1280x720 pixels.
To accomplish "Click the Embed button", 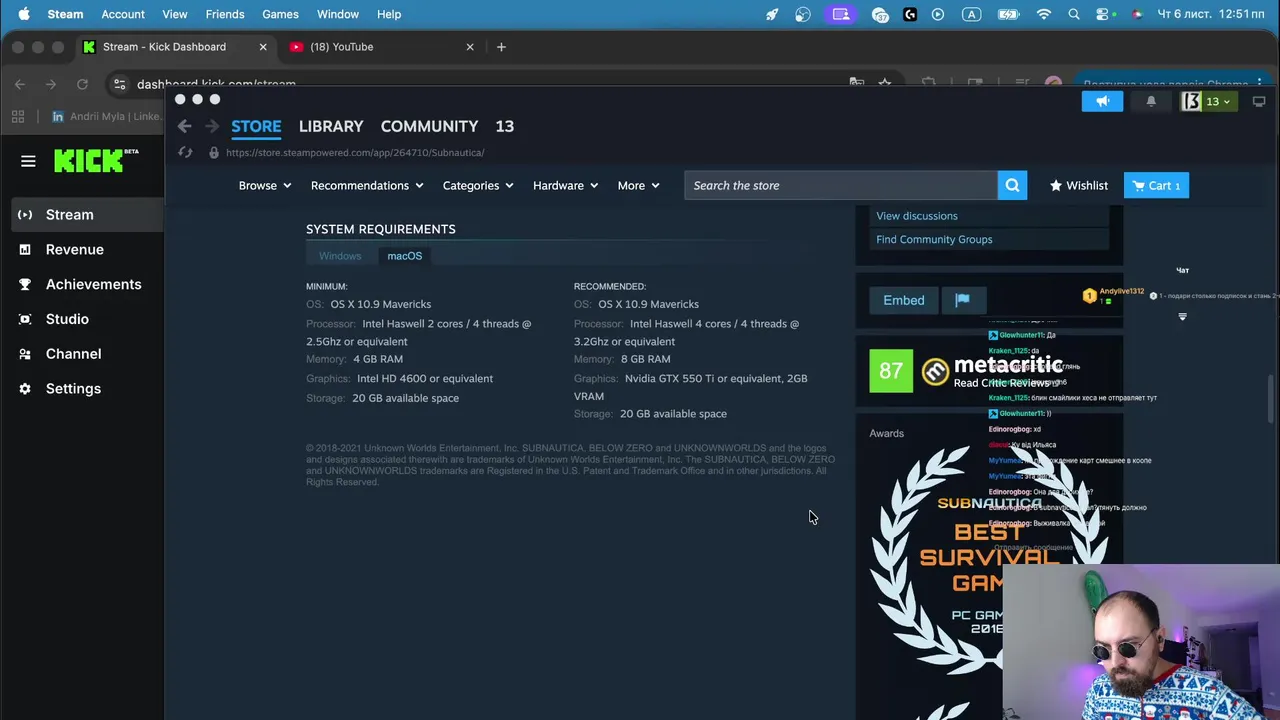I will pos(904,300).
